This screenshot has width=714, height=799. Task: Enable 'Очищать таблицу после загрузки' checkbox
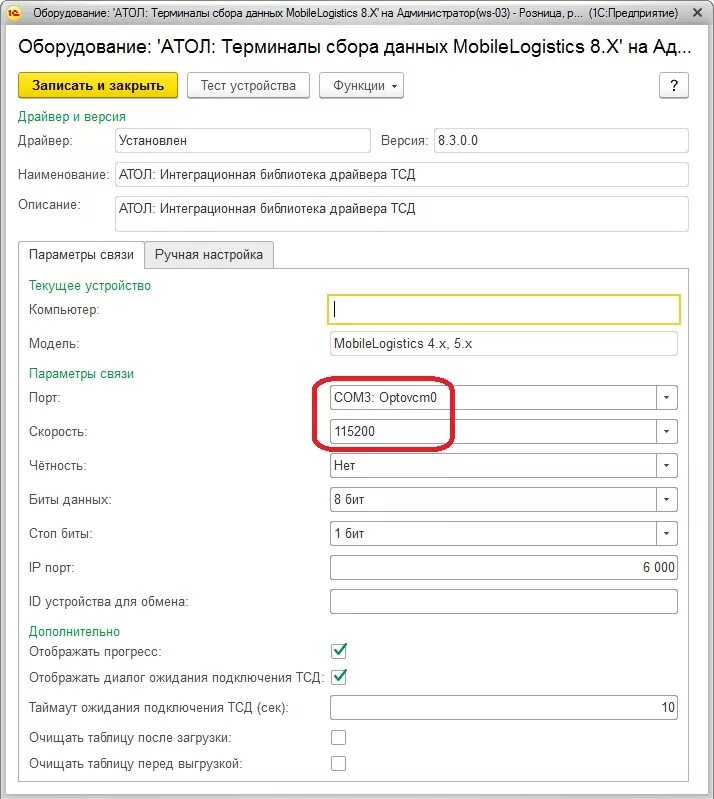[x=338, y=737]
